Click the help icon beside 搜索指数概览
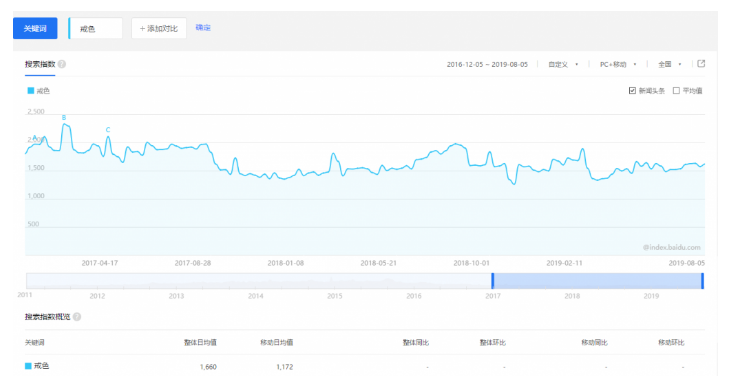The image size is (733, 376). tap(77, 317)
